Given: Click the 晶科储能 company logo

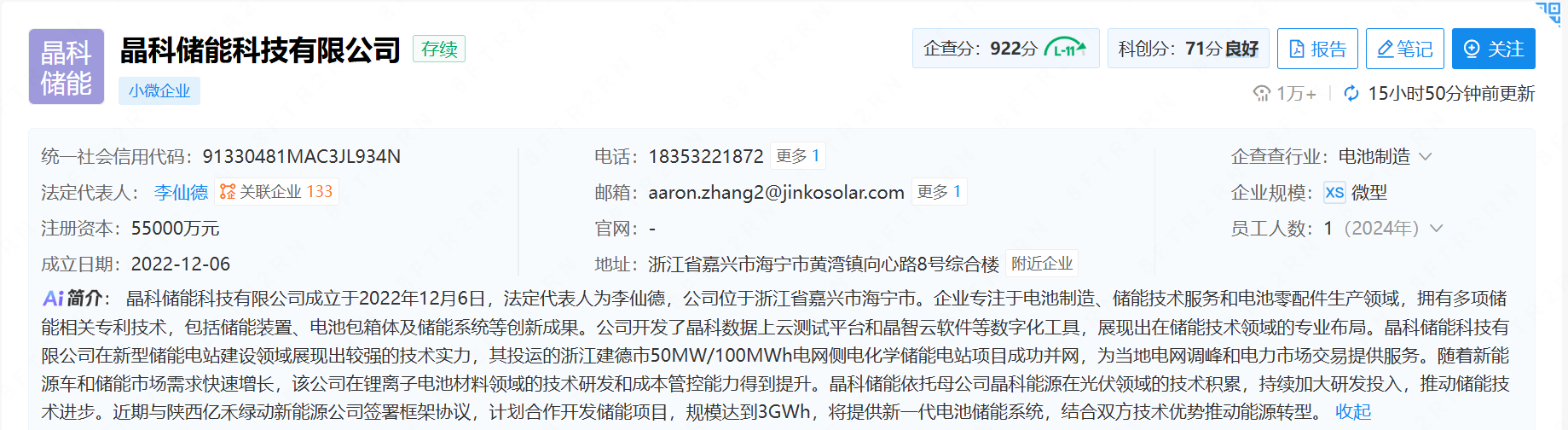Looking at the screenshot, I should pyautogui.click(x=67, y=67).
